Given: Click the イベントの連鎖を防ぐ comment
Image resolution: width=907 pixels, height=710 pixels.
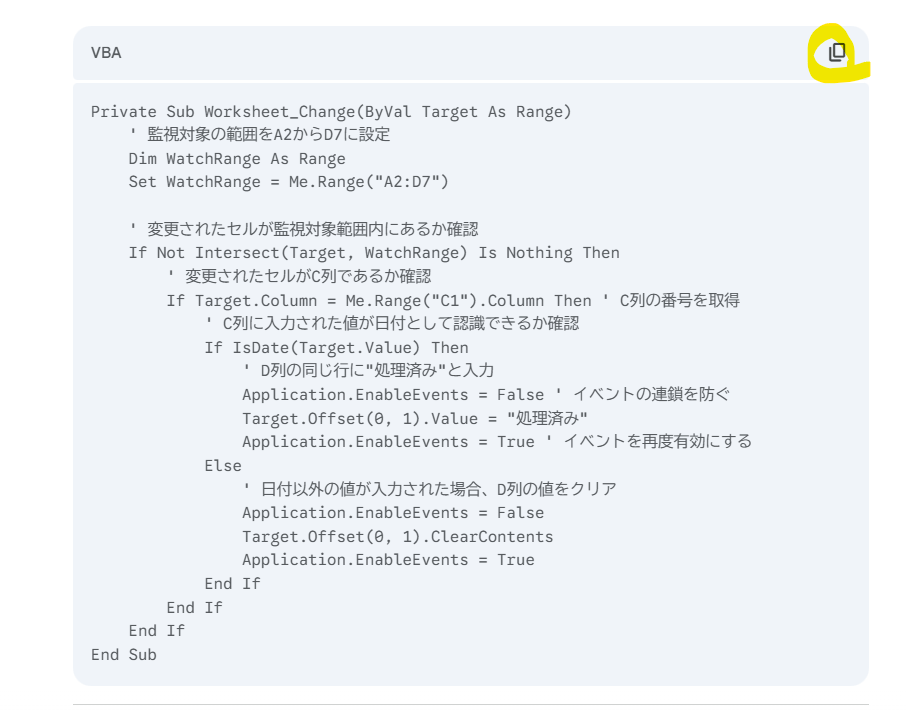Looking at the screenshot, I should tap(642, 395).
